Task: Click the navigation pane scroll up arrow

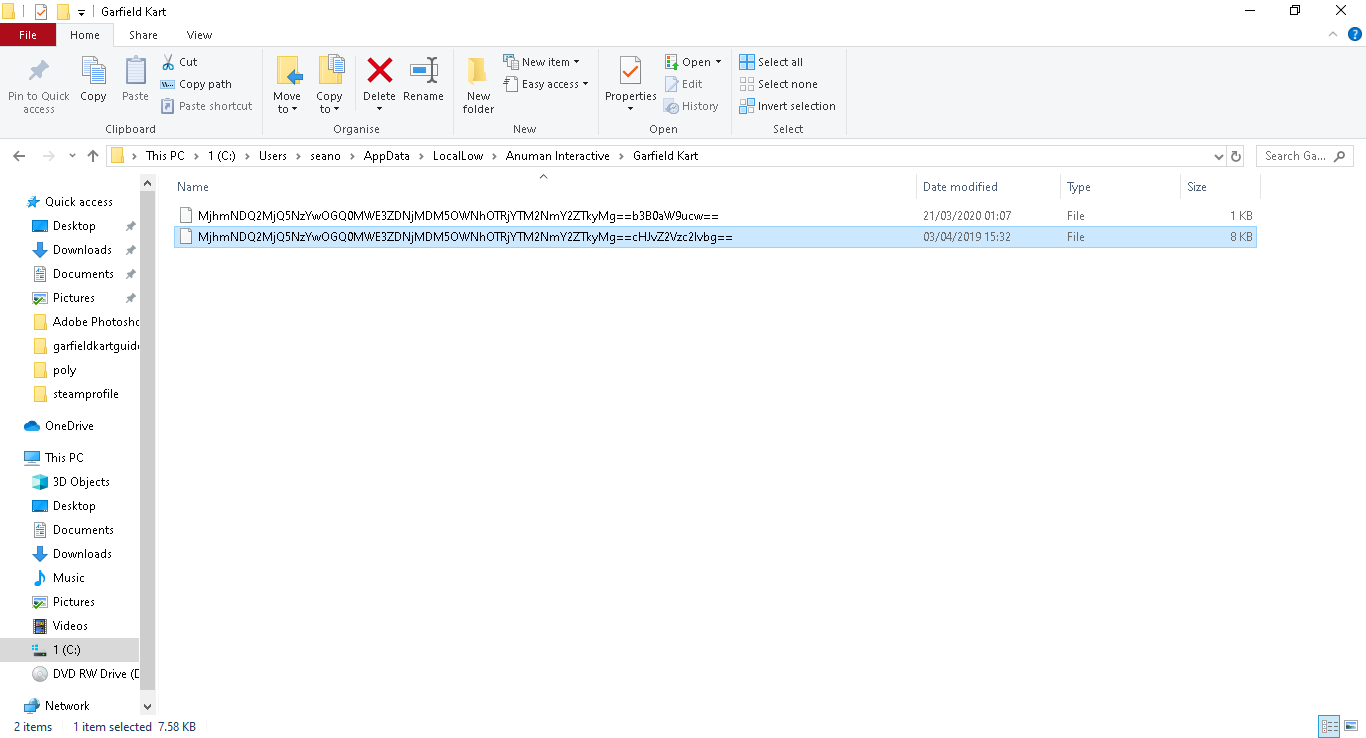Action: [x=148, y=183]
